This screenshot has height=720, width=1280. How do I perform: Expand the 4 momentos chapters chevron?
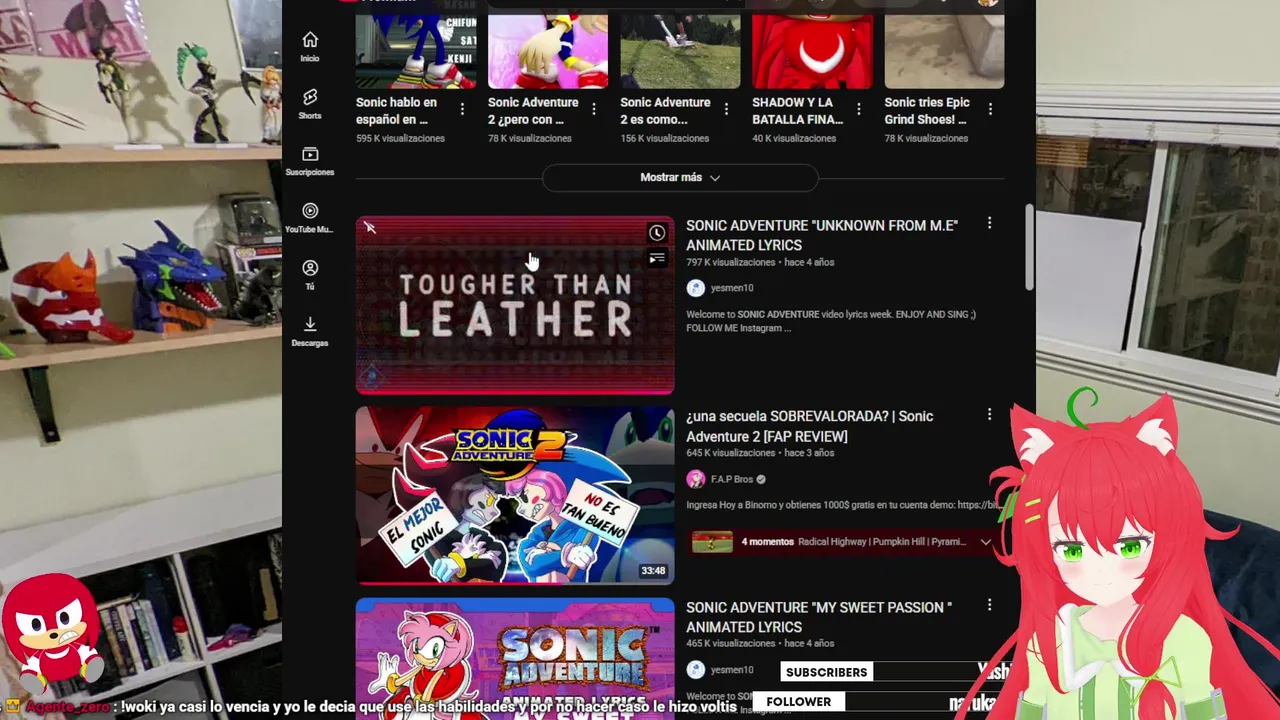coord(985,542)
